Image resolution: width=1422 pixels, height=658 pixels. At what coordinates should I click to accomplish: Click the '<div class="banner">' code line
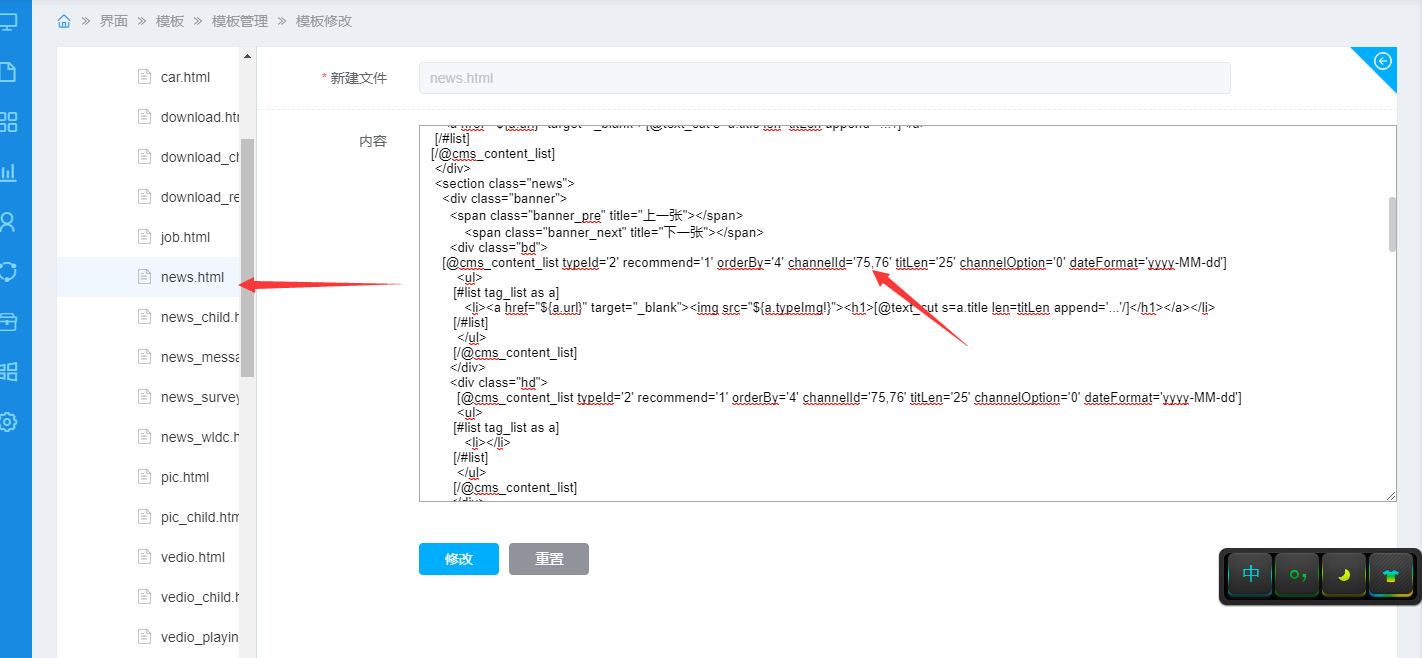pos(504,198)
